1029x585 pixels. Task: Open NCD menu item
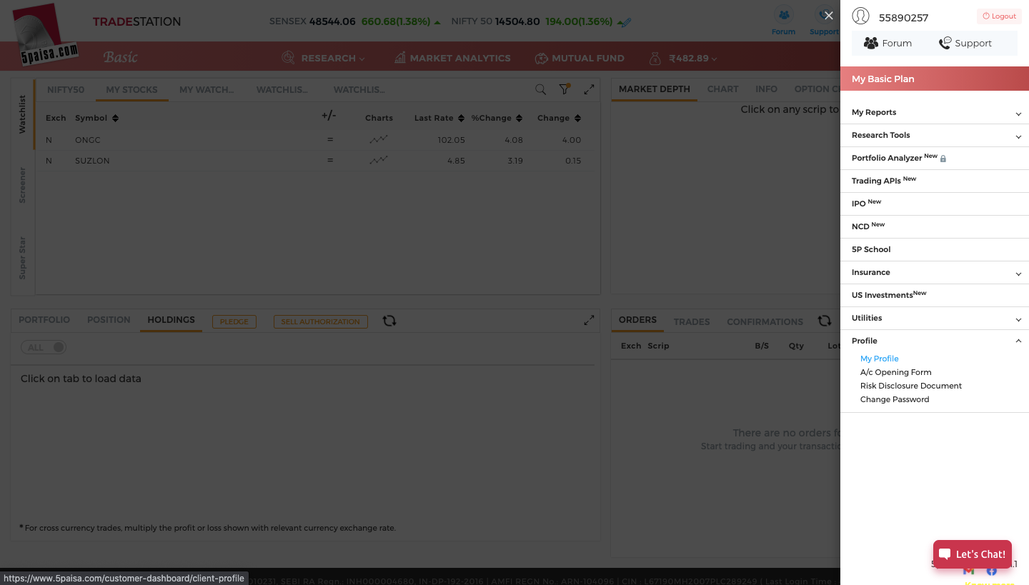pyautogui.click(x=934, y=227)
